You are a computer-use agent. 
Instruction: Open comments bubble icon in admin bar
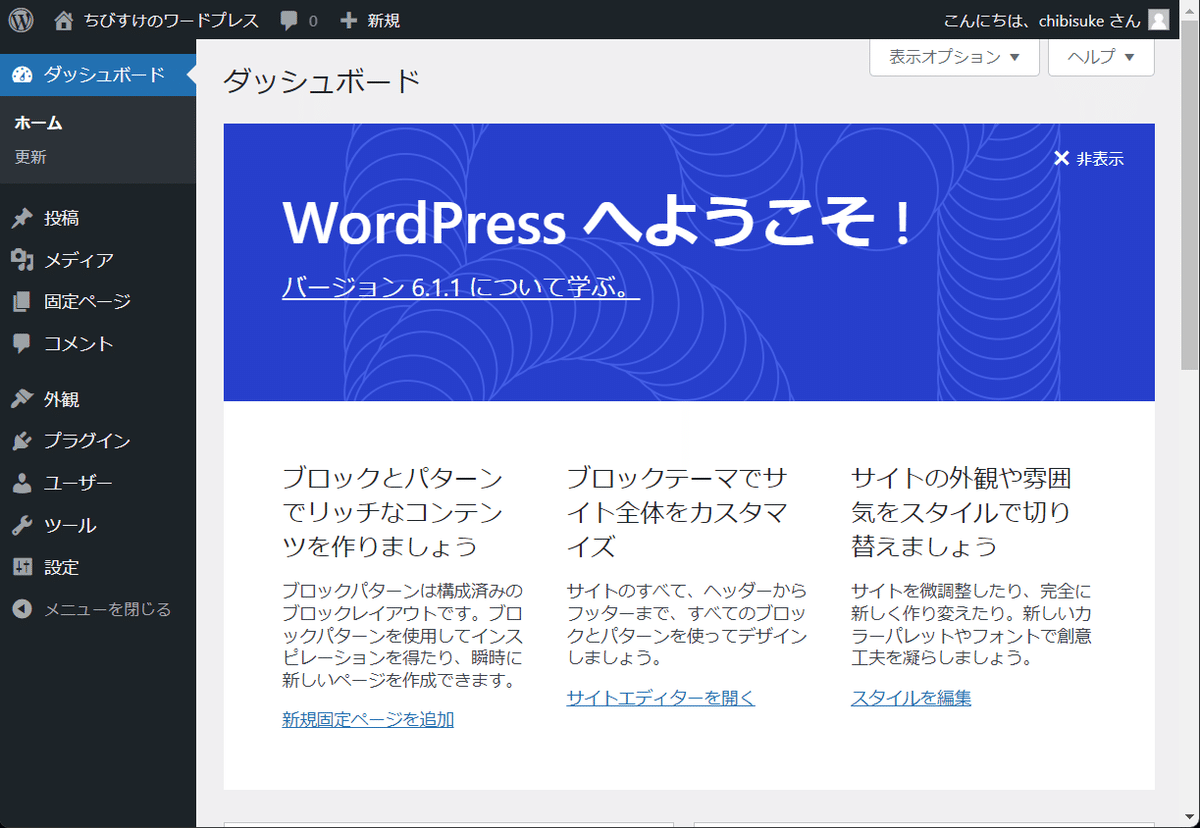coord(289,20)
